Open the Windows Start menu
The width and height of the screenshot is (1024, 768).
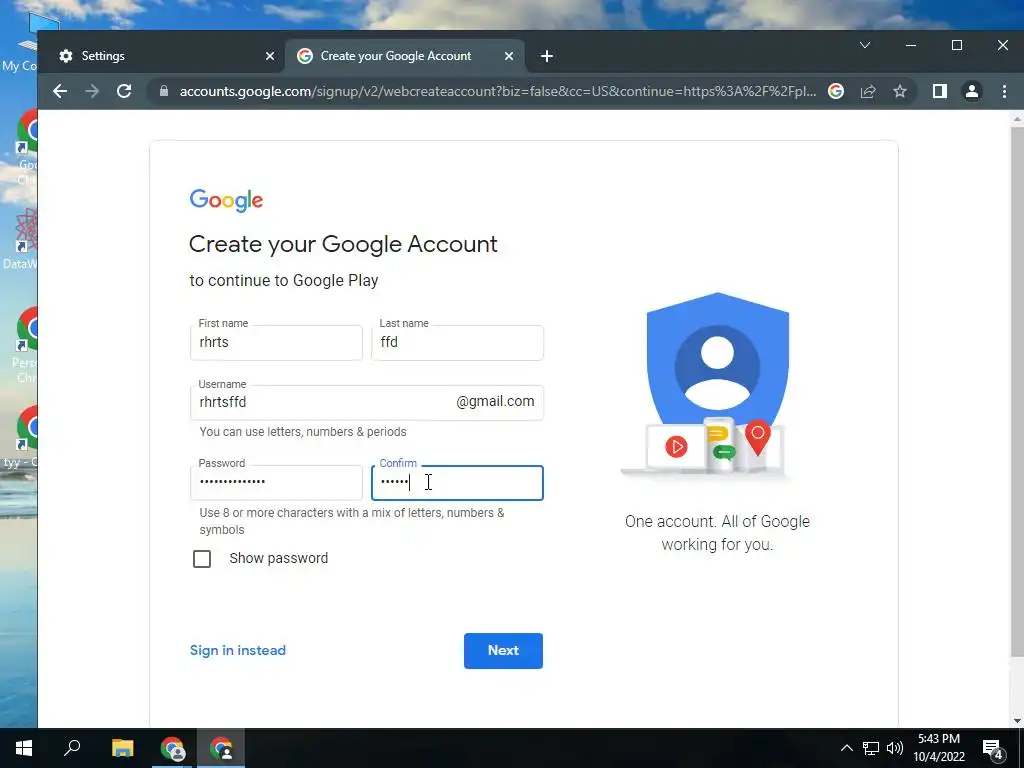tap(24, 748)
